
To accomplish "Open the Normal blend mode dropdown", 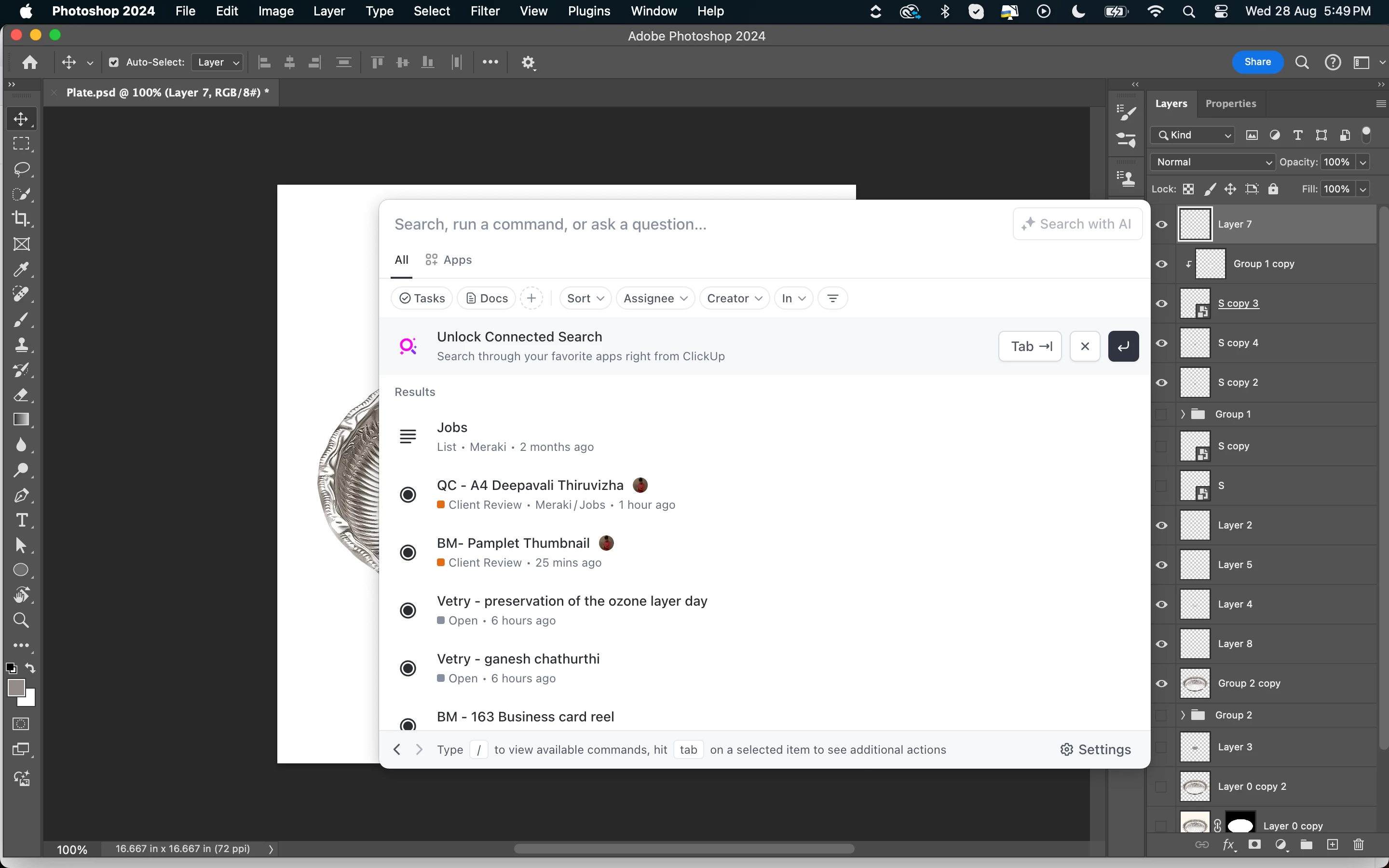I will tap(1212, 162).
